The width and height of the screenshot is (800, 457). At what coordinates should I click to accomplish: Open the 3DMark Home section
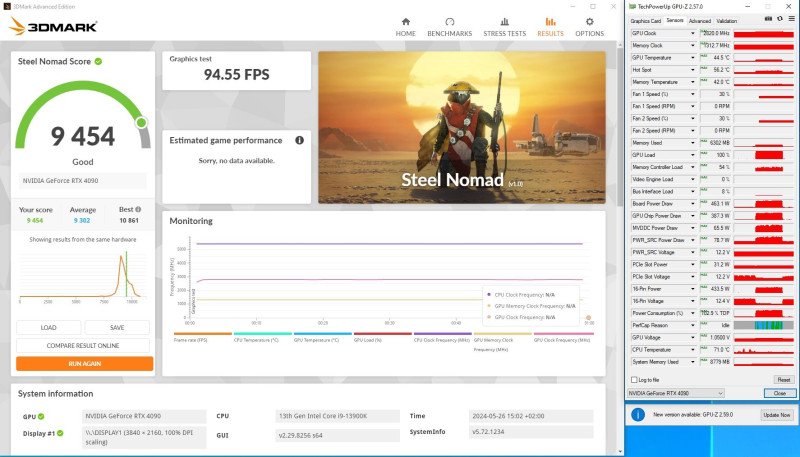[x=406, y=27]
